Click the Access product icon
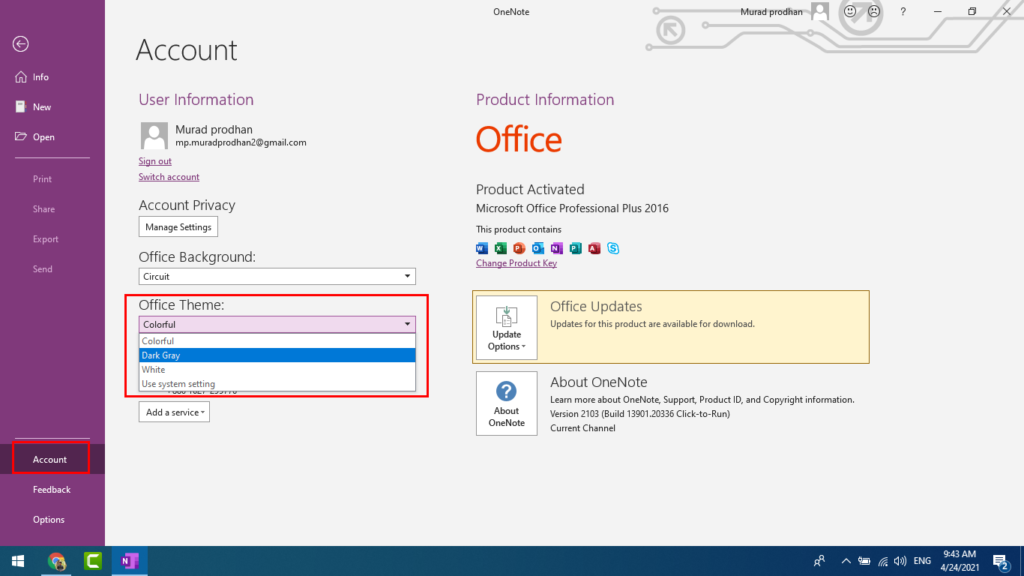1024x576 pixels. coord(594,248)
